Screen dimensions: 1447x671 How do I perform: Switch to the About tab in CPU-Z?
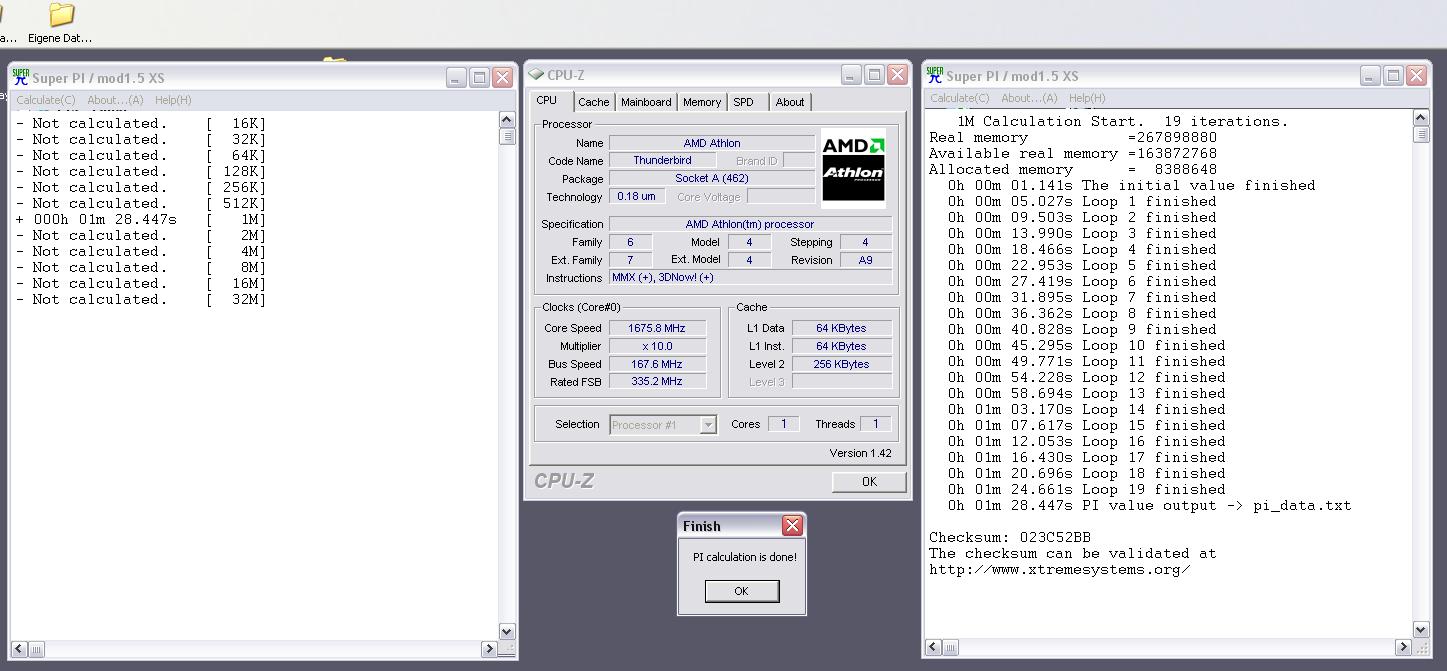(x=790, y=102)
